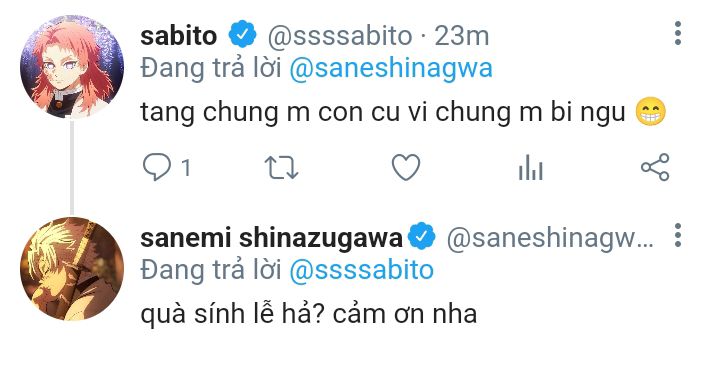Open sanemi shinazugawa display name profile
The image size is (720, 370).
click(x=271, y=238)
